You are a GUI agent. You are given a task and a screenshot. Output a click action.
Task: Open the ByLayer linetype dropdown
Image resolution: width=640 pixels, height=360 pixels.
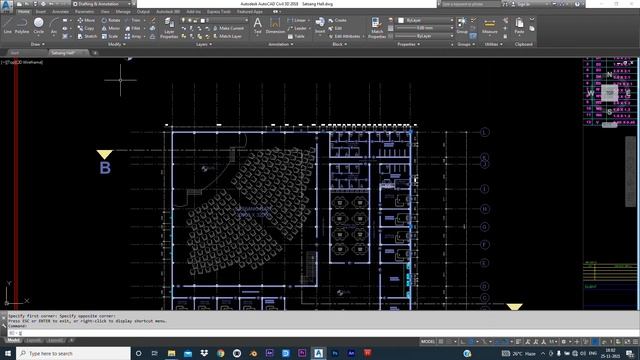(x=424, y=36)
